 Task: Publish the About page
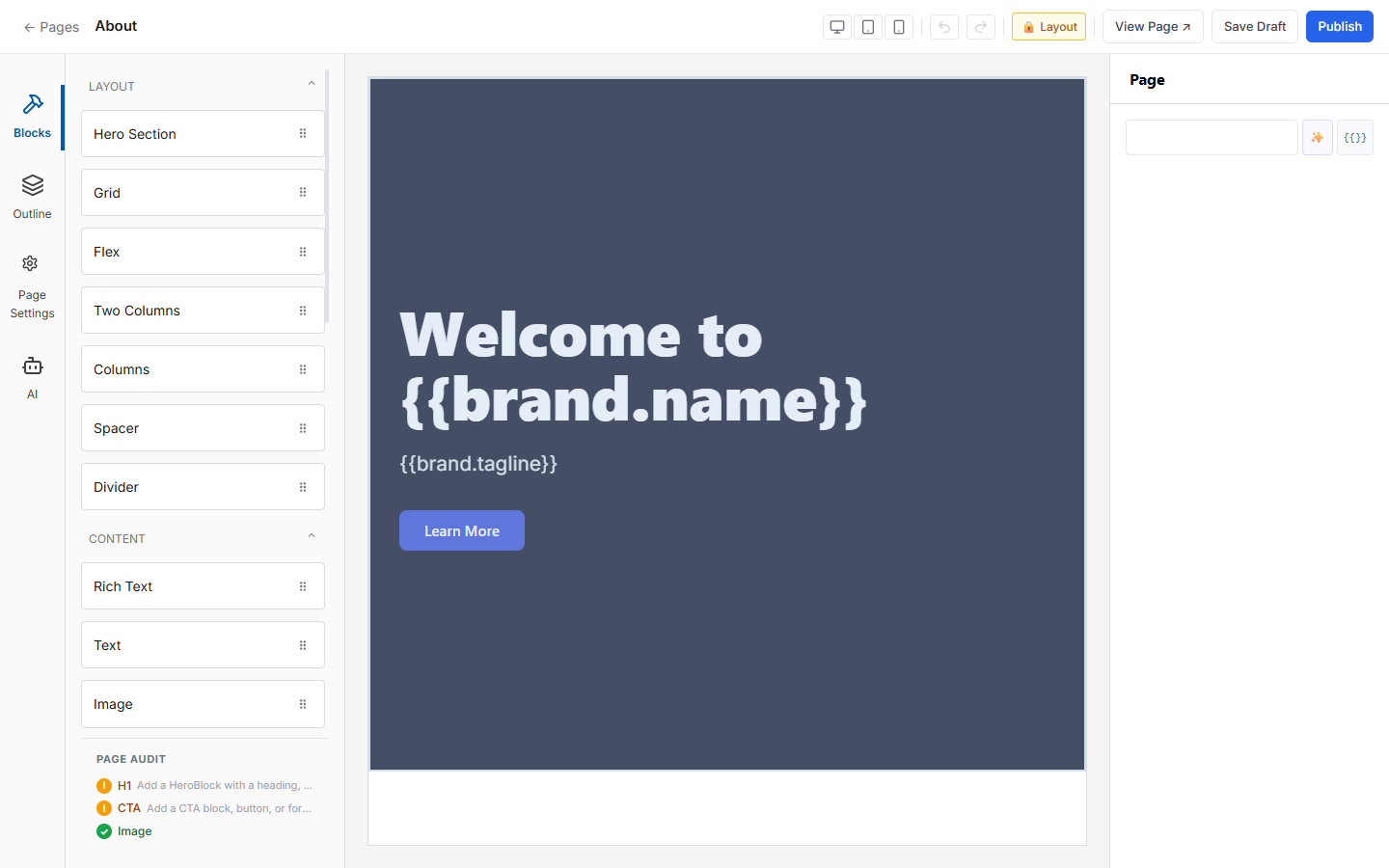1340,27
